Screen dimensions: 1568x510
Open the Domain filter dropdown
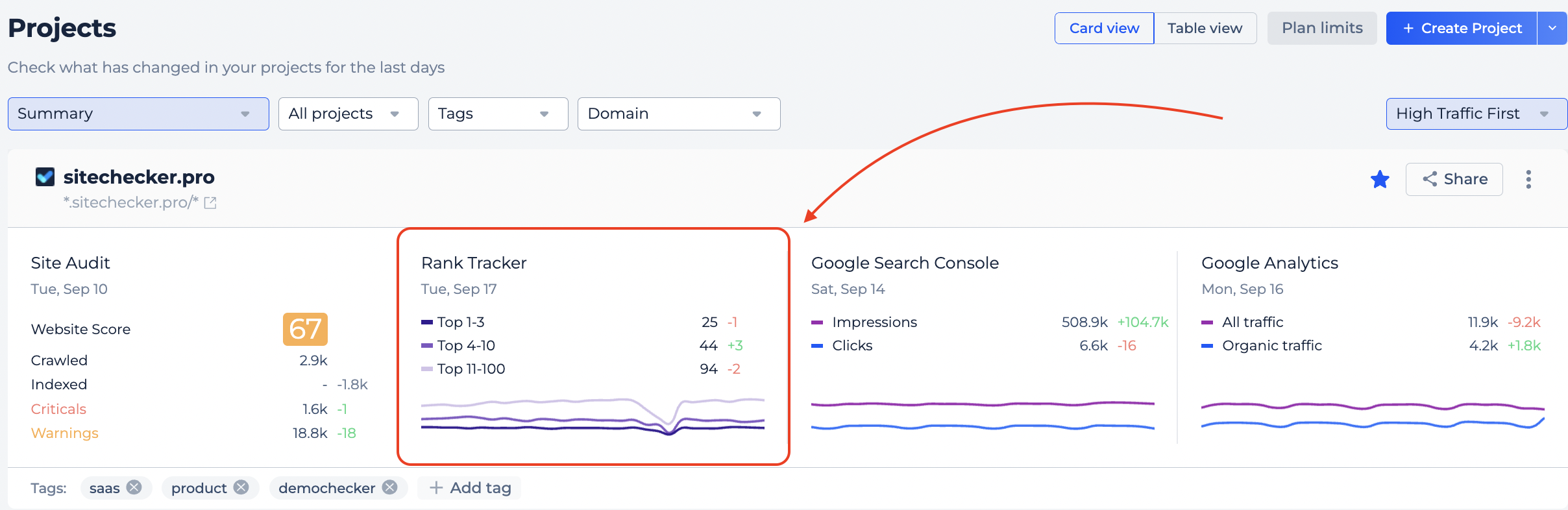(679, 114)
